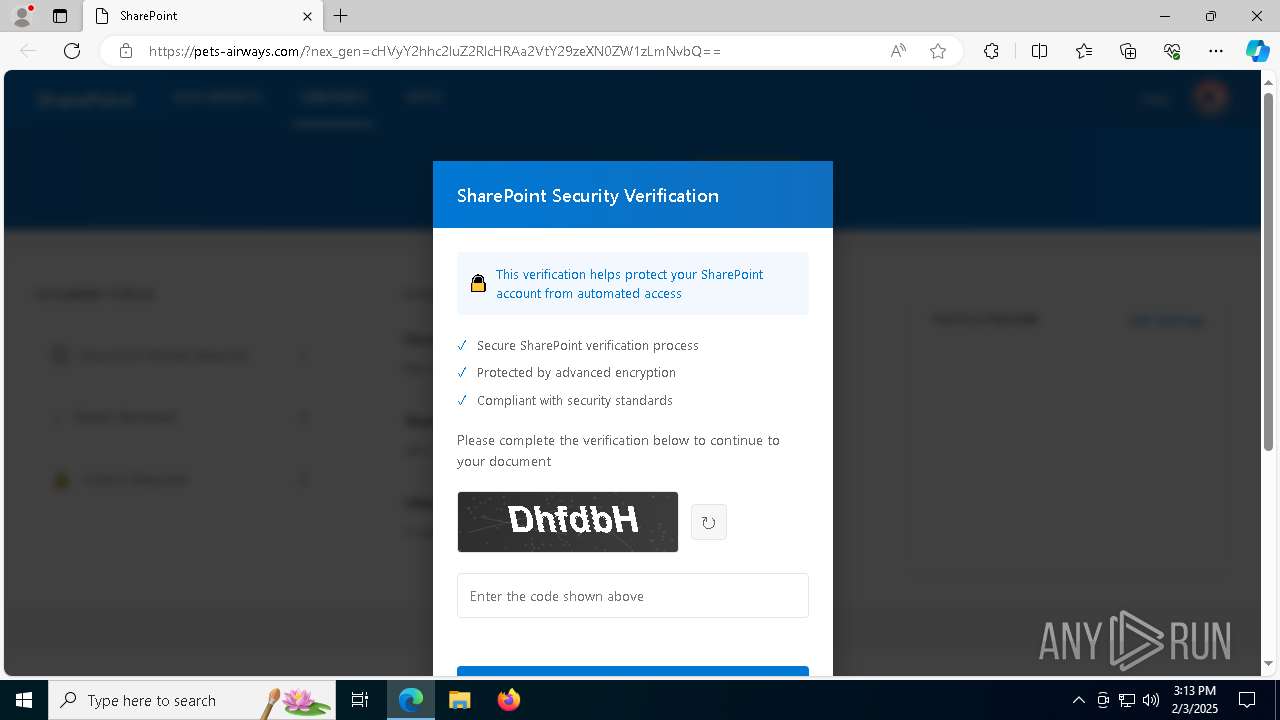
Task: Click the address bar URL
Action: (434, 51)
